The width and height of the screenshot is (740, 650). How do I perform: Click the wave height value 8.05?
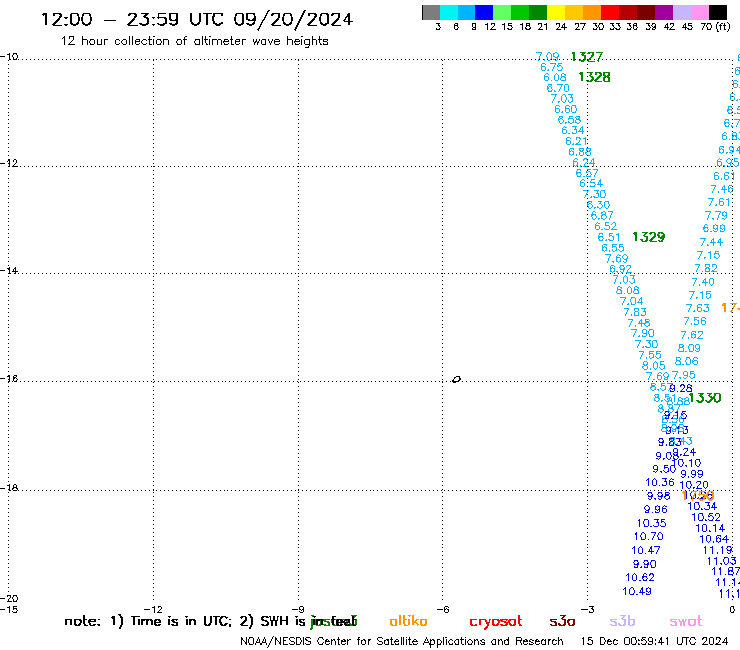pyautogui.click(x=654, y=365)
